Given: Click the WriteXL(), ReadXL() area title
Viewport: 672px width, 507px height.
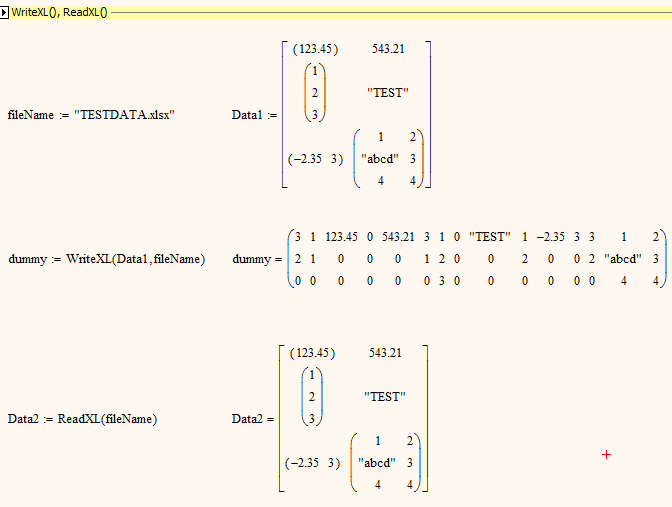Looking at the screenshot, I should pyautogui.click(x=60, y=12).
